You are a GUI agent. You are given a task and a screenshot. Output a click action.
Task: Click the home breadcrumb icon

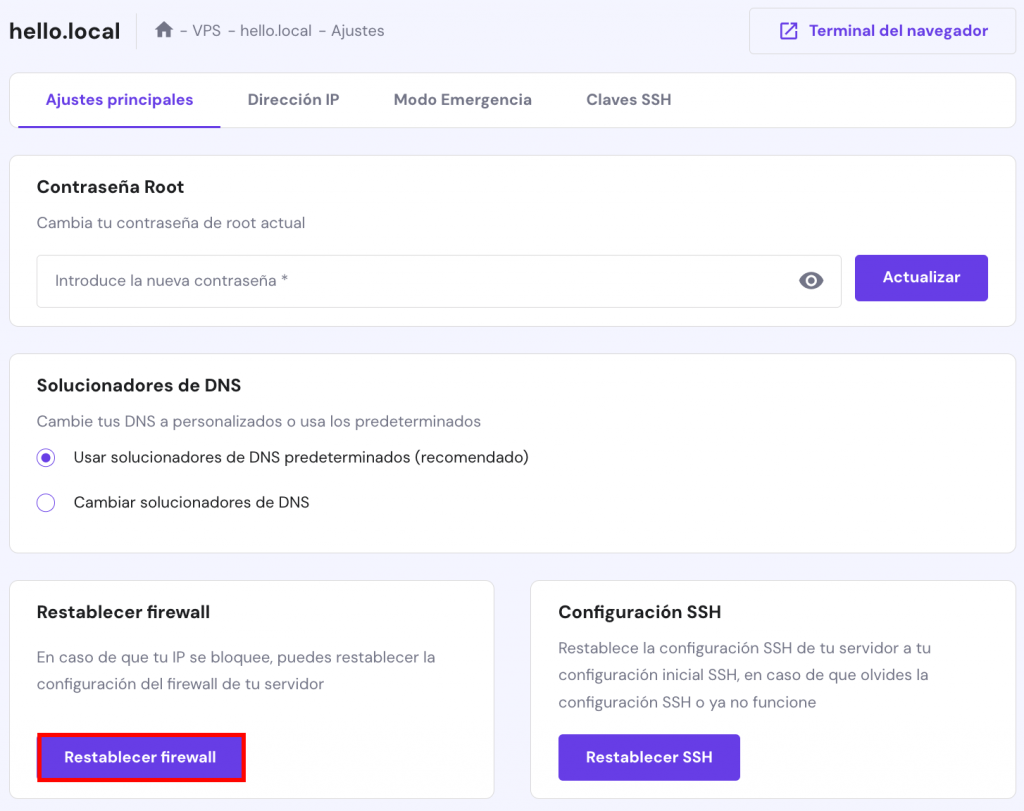coord(164,30)
